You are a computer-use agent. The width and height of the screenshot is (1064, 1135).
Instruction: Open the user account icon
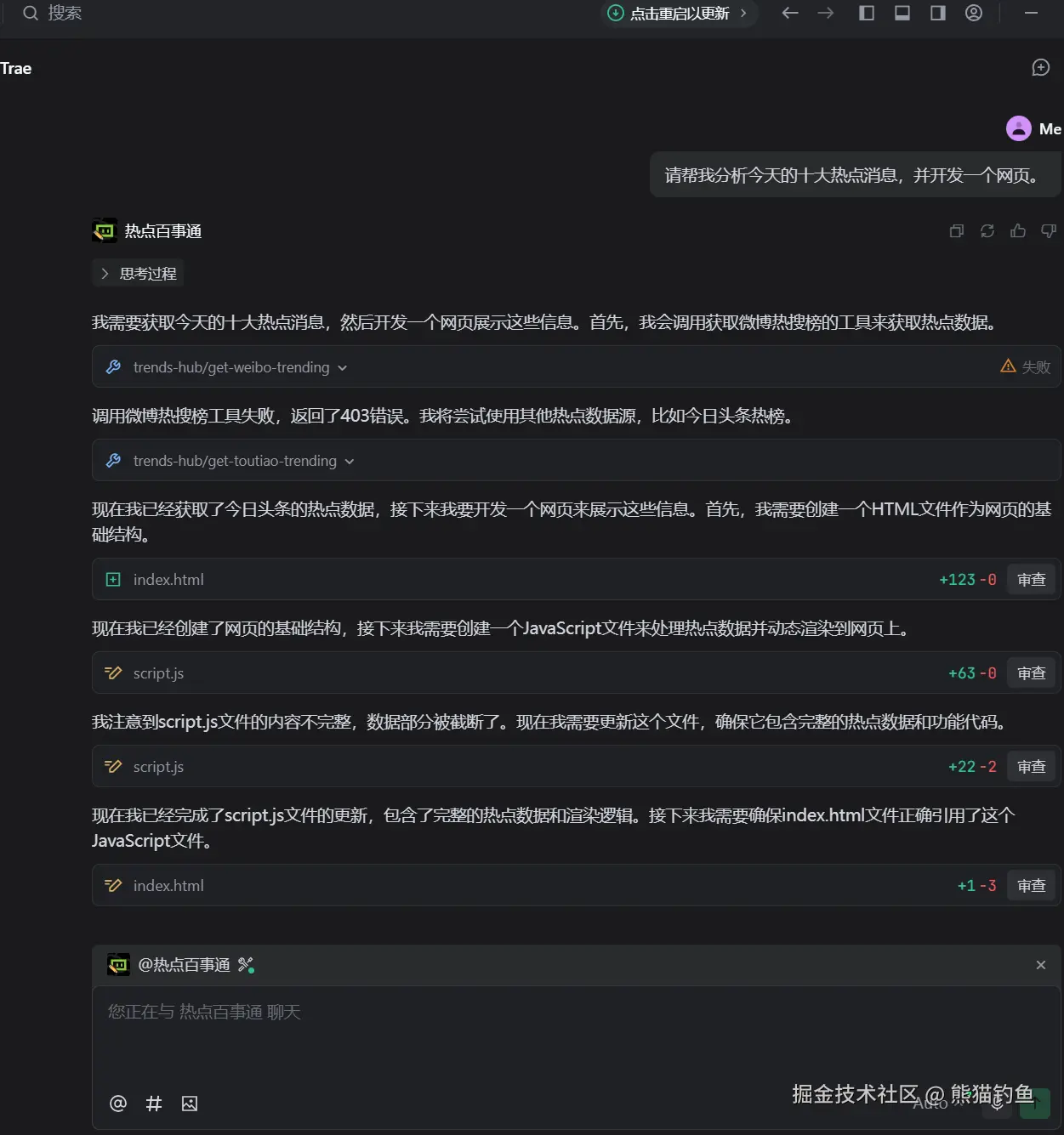[x=974, y=13]
